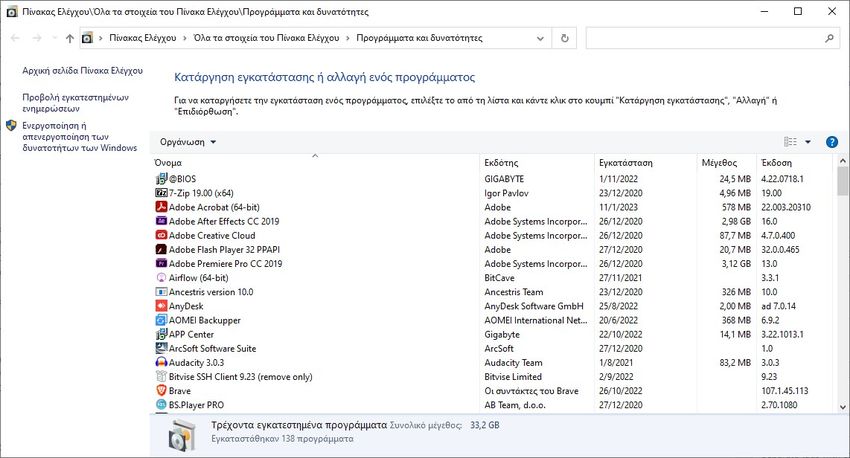Click the Adobe Acrobat (64-bit) icon

point(161,207)
